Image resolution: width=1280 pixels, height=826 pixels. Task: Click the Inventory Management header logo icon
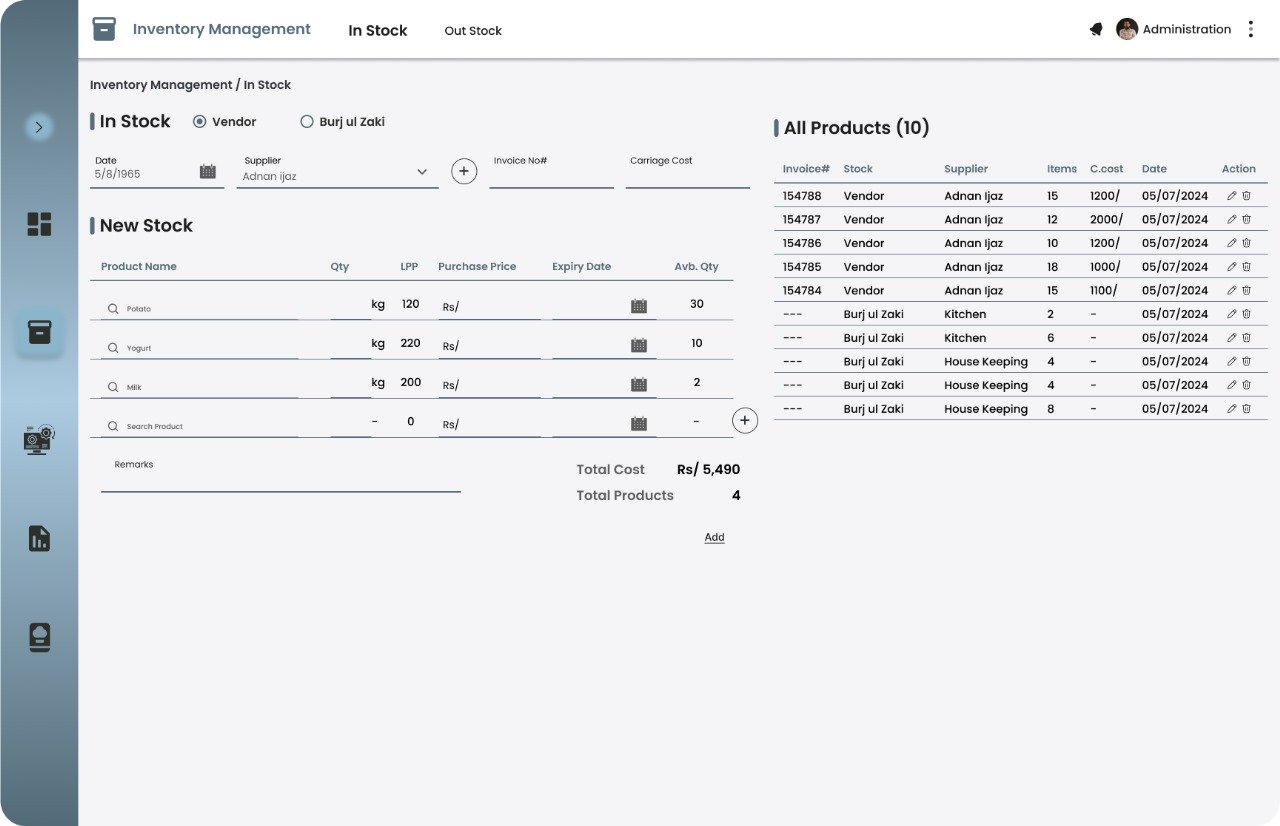[104, 29]
